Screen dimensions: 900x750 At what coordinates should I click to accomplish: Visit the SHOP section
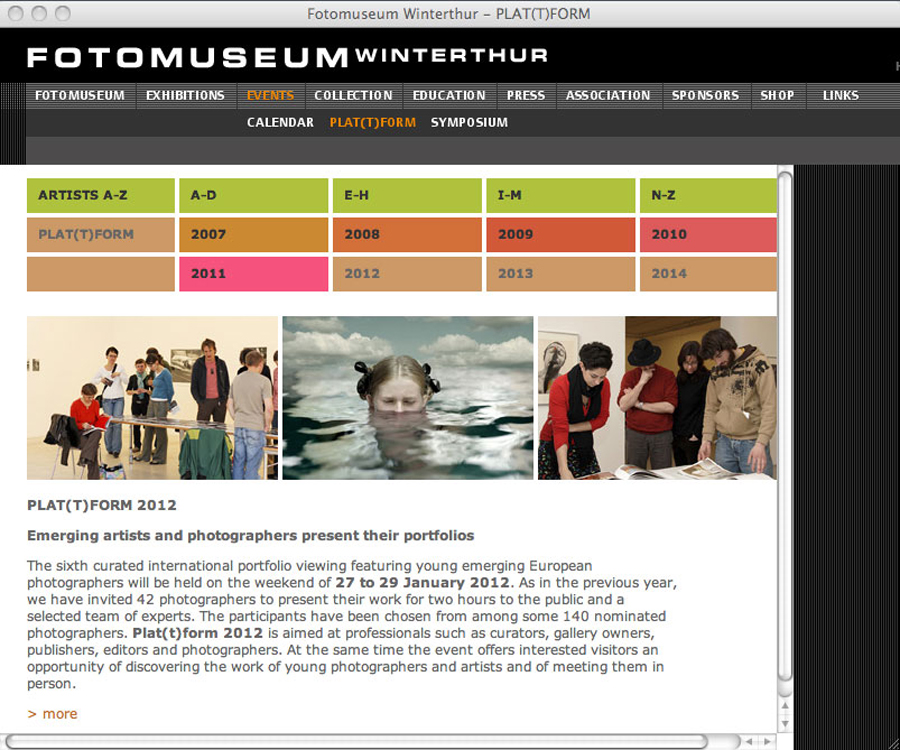coord(777,95)
